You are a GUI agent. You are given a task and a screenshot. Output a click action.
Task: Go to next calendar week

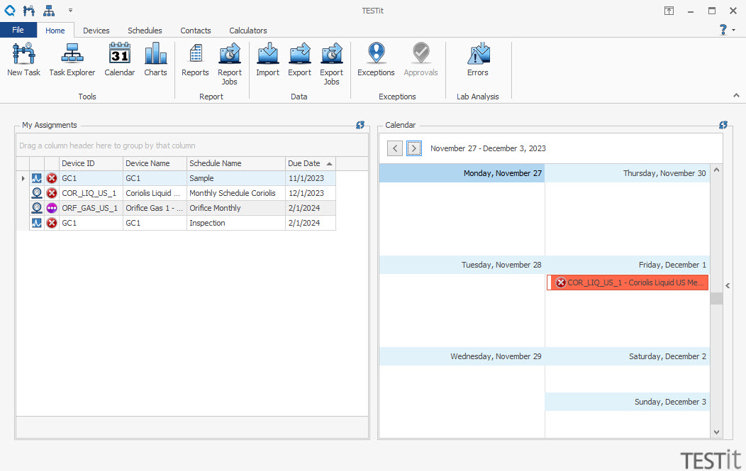coord(414,148)
